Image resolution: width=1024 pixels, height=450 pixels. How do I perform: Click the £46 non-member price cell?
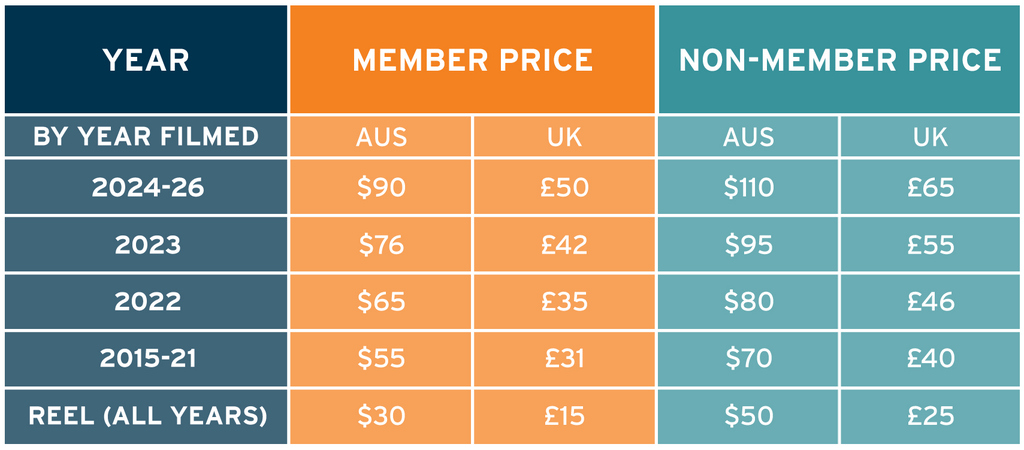(x=931, y=301)
